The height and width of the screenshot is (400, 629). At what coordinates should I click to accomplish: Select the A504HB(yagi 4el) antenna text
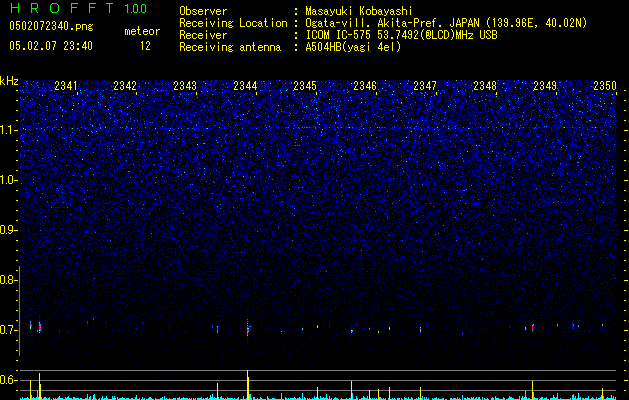(x=353, y=47)
